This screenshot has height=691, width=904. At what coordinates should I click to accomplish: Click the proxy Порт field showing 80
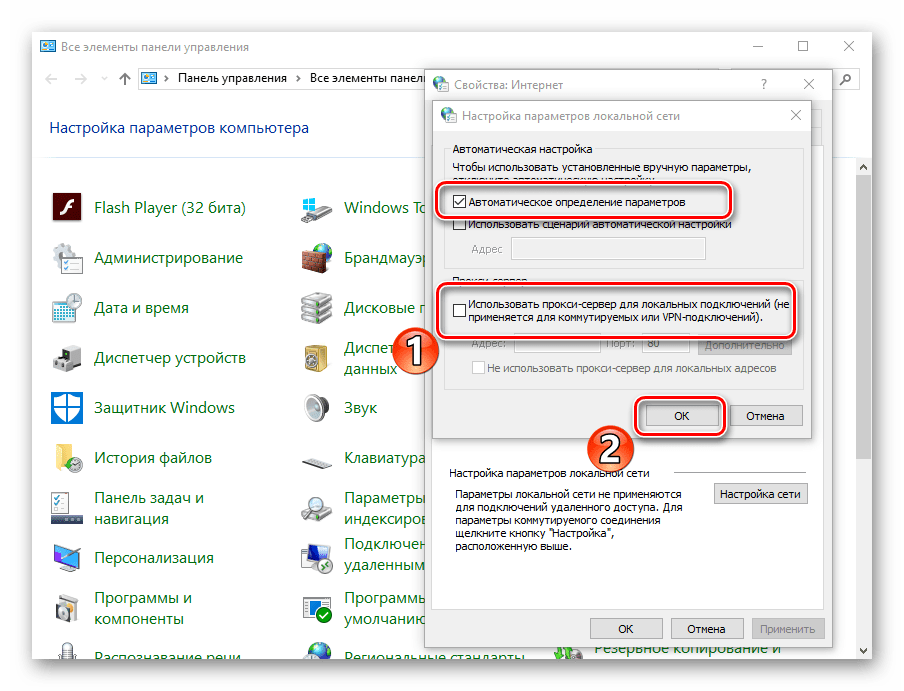[666, 343]
